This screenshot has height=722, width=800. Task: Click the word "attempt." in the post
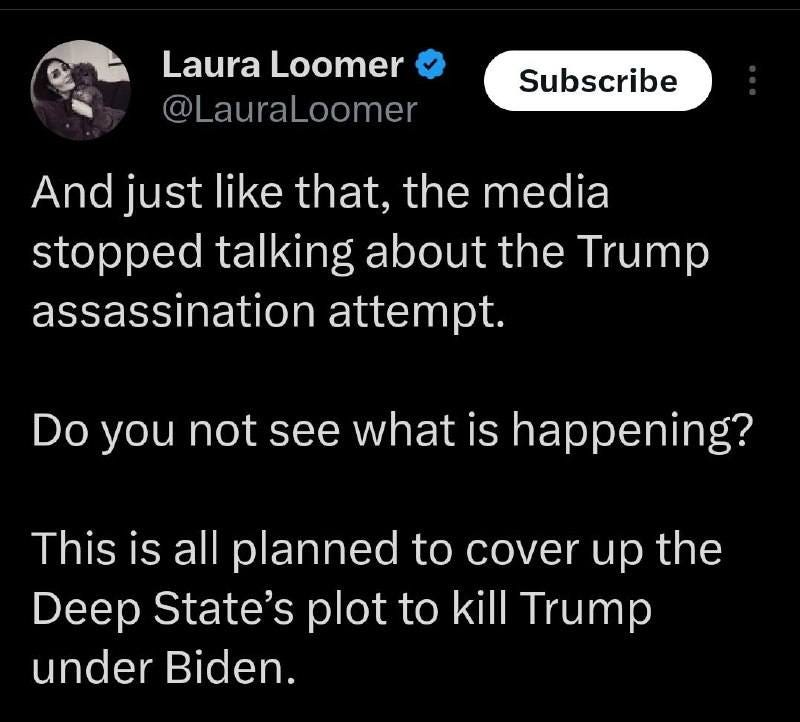[x=416, y=313]
